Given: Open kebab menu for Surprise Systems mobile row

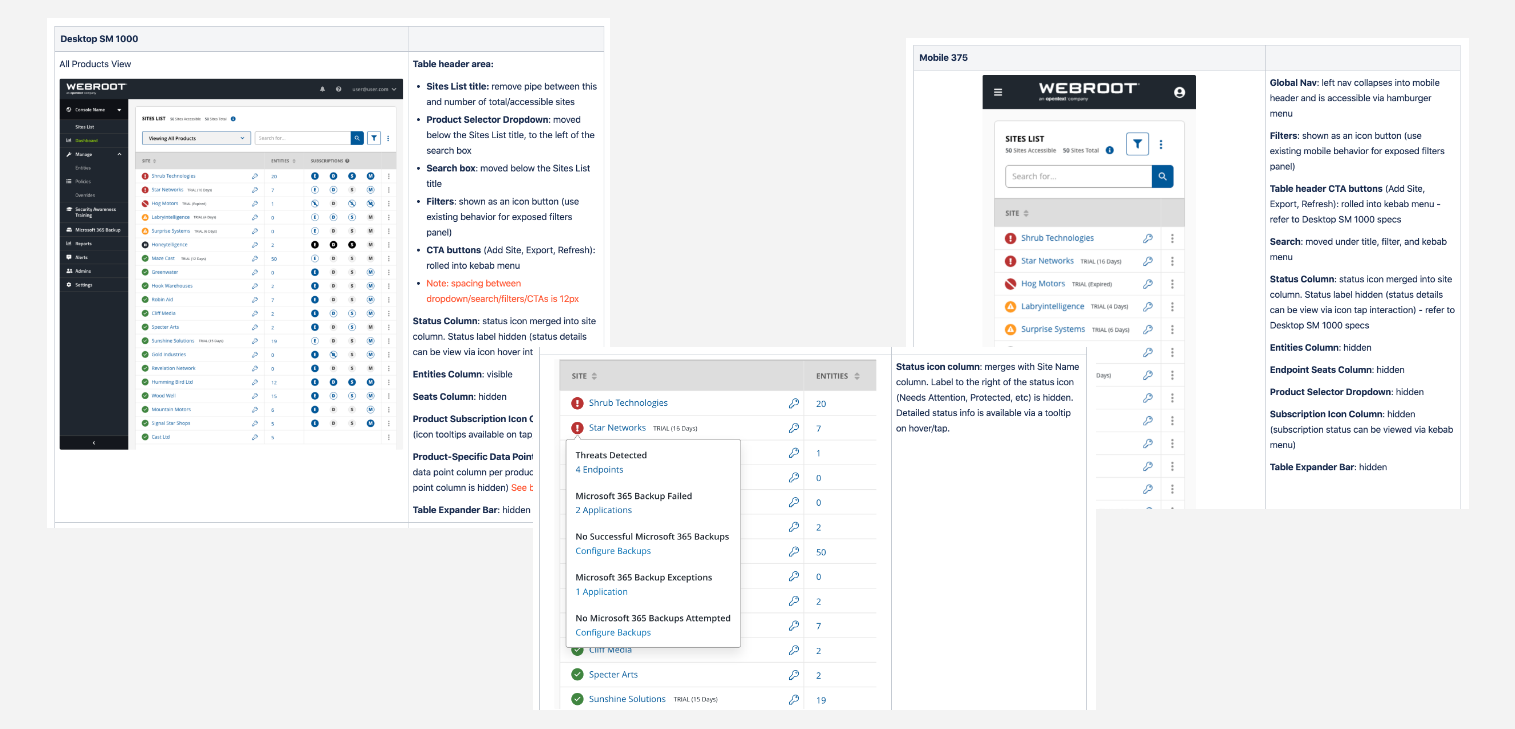Looking at the screenshot, I should pyautogui.click(x=1172, y=330).
